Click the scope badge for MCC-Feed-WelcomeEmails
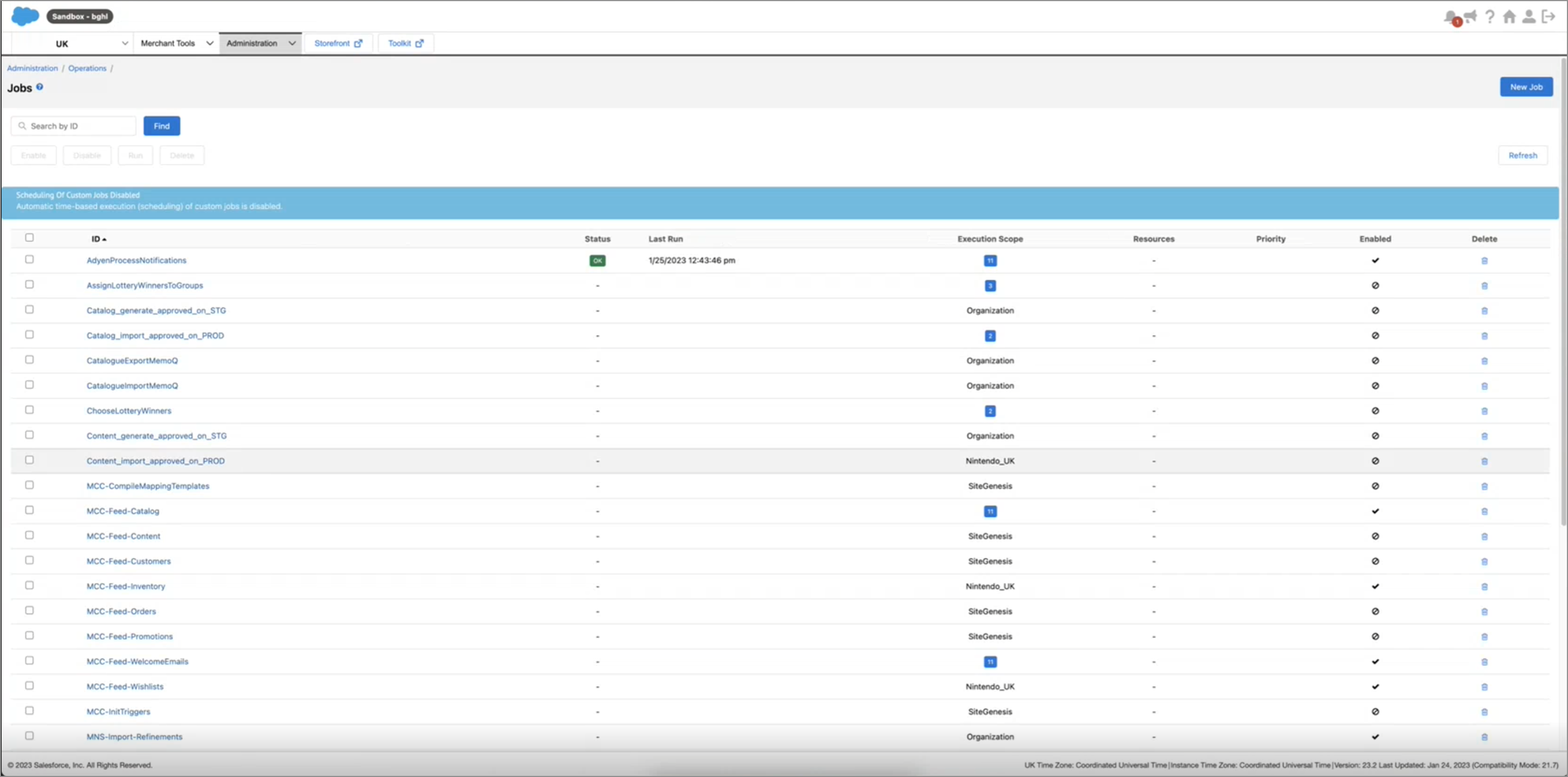 click(x=990, y=662)
